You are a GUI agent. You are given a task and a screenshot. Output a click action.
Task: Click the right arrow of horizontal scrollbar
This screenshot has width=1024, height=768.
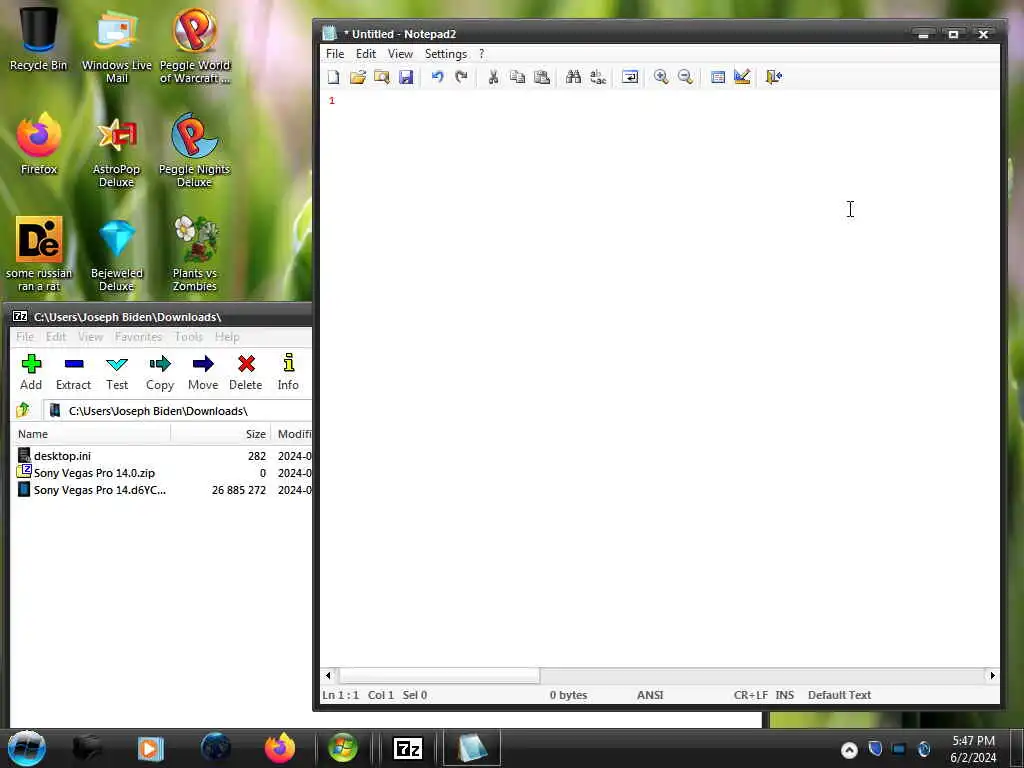(x=992, y=675)
